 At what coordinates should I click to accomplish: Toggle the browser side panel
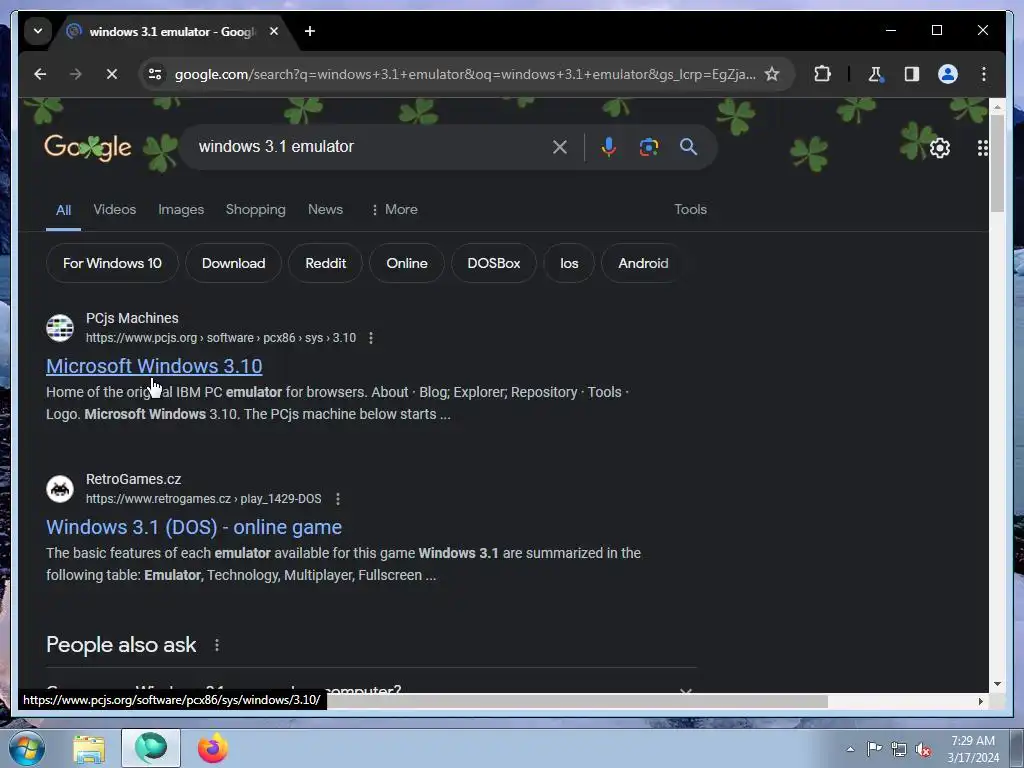pyautogui.click(x=912, y=74)
